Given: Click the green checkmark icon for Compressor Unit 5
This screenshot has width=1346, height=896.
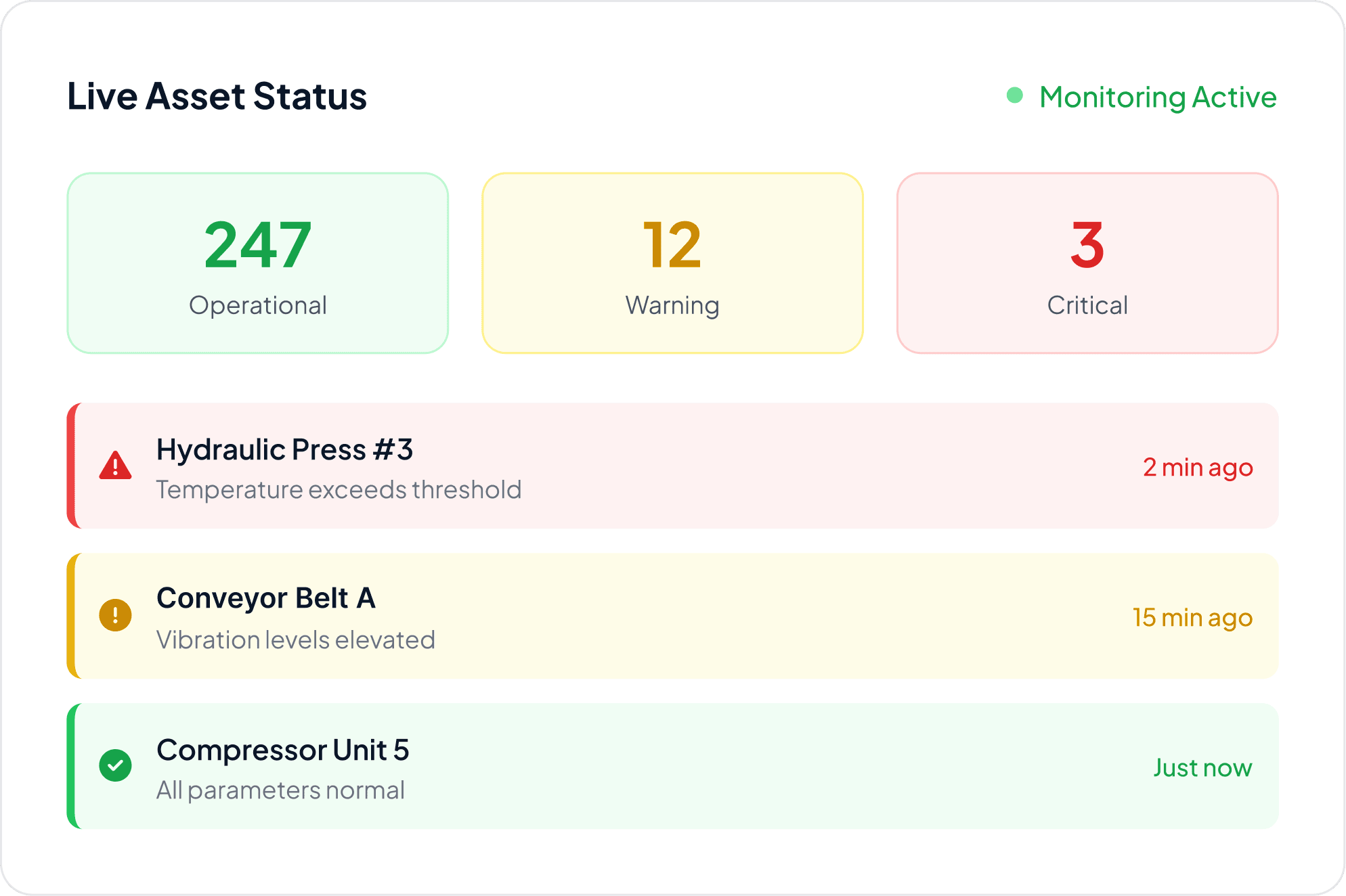Looking at the screenshot, I should [x=116, y=767].
